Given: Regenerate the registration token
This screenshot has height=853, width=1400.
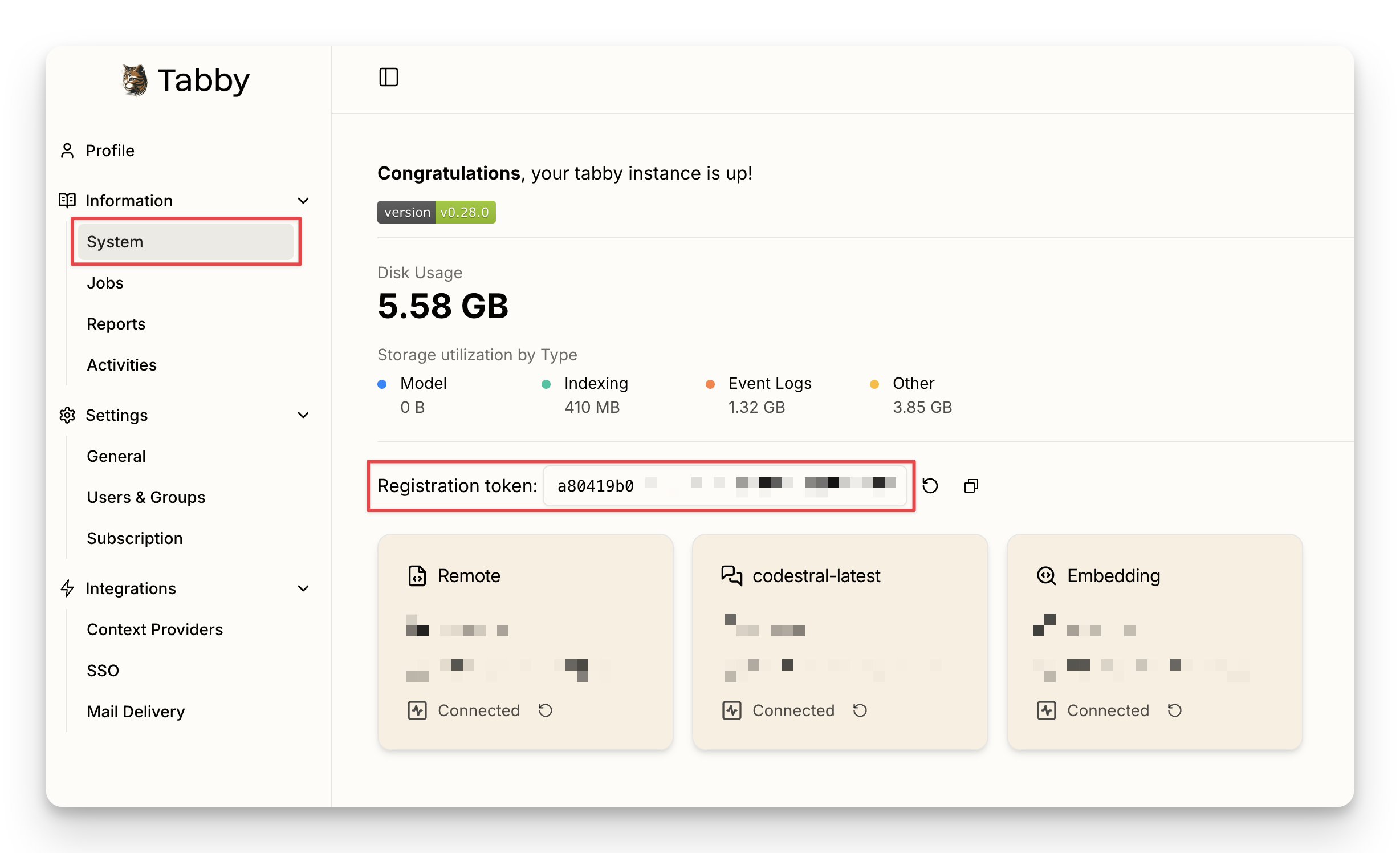Looking at the screenshot, I should pyautogui.click(x=930, y=486).
